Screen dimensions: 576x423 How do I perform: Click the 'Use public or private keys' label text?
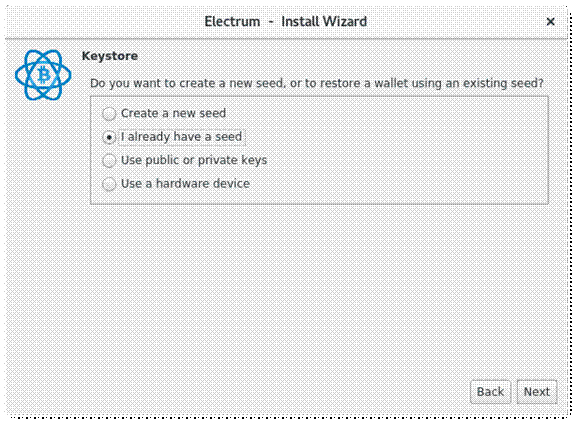(x=194, y=160)
